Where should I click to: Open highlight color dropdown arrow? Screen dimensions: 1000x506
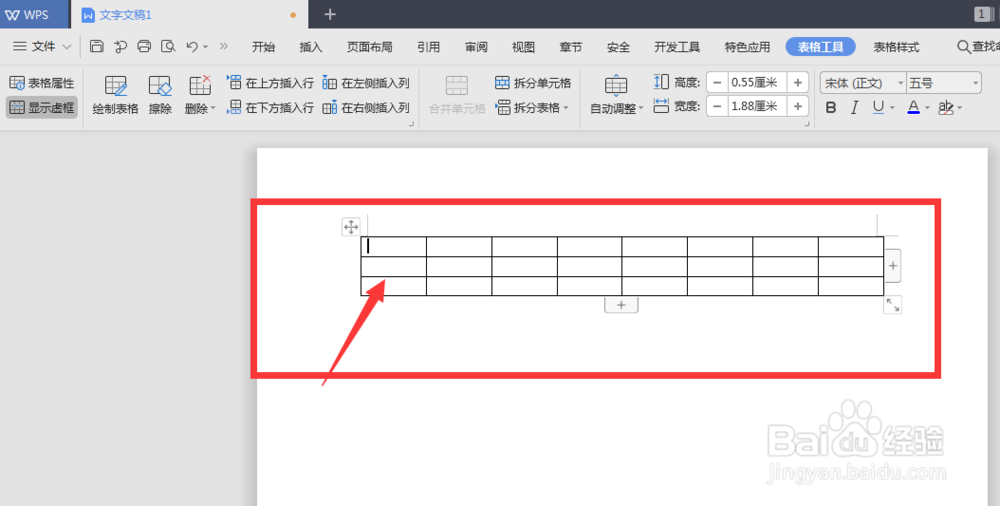tap(959, 108)
